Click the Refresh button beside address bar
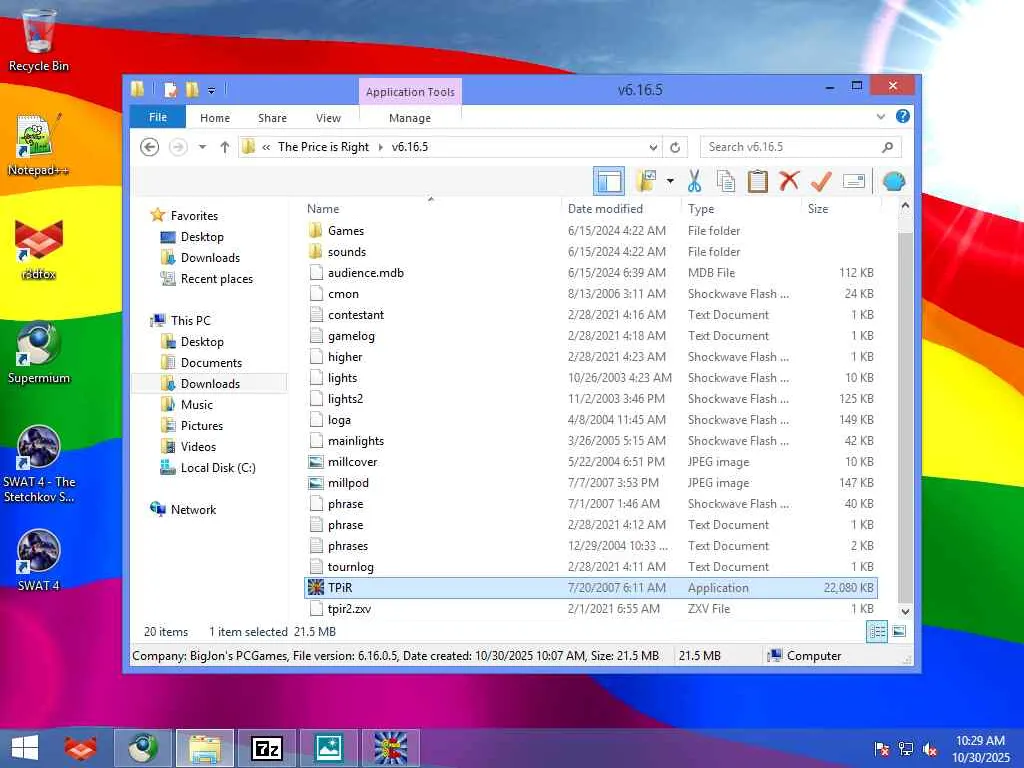The height and width of the screenshot is (768, 1024). click(675, 147)
